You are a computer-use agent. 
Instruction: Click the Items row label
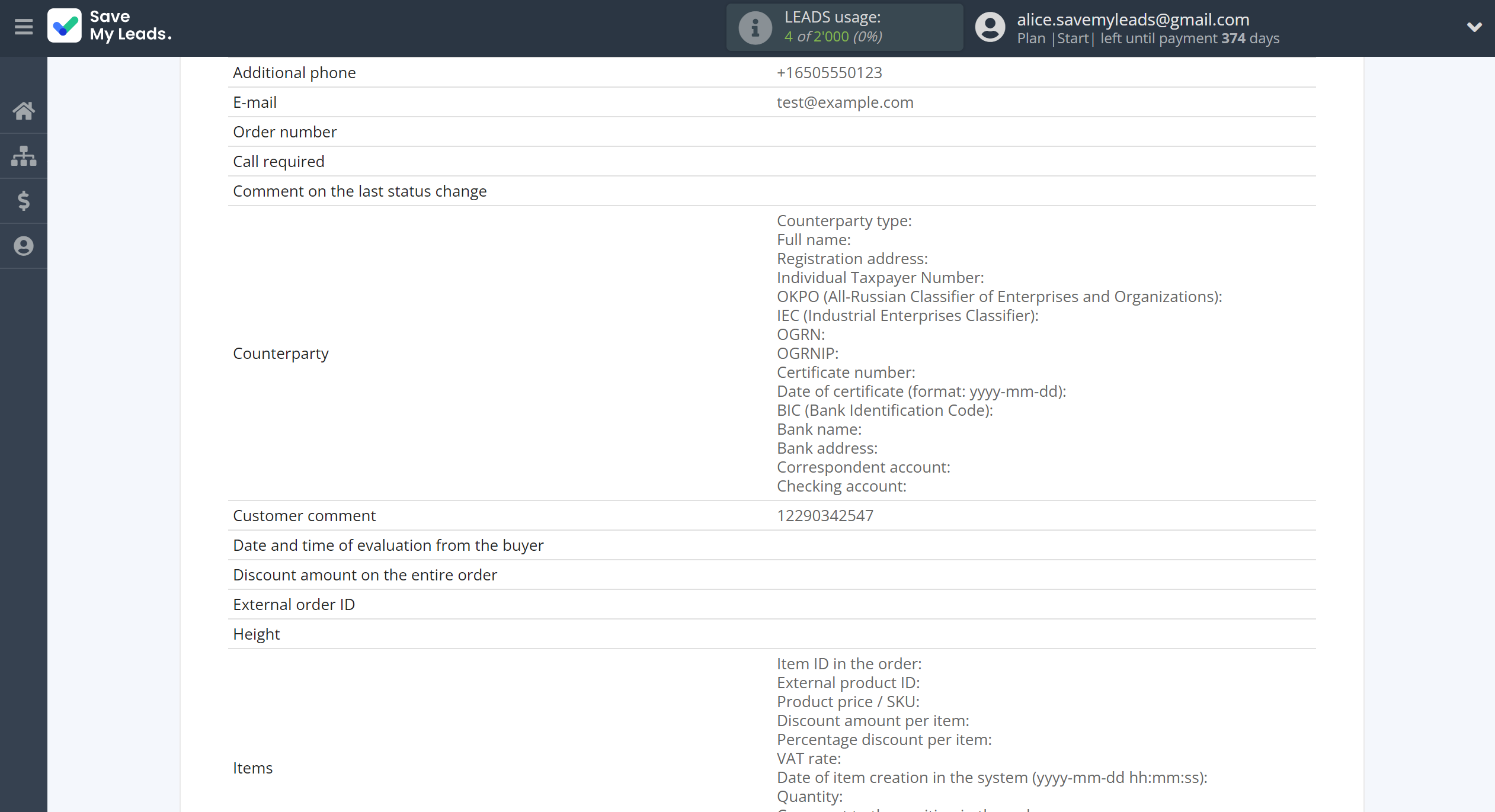[253, 768]
